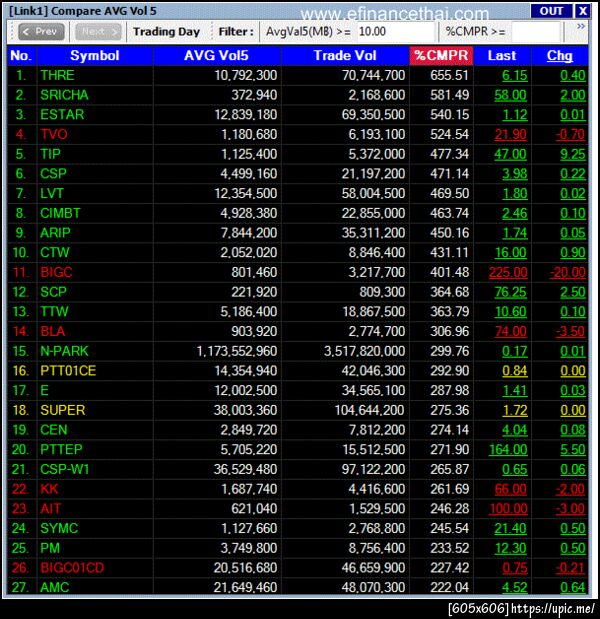Select the PM symbol
Image resolution: width=600 pixels, height=619 pixels.
(50, 548)
